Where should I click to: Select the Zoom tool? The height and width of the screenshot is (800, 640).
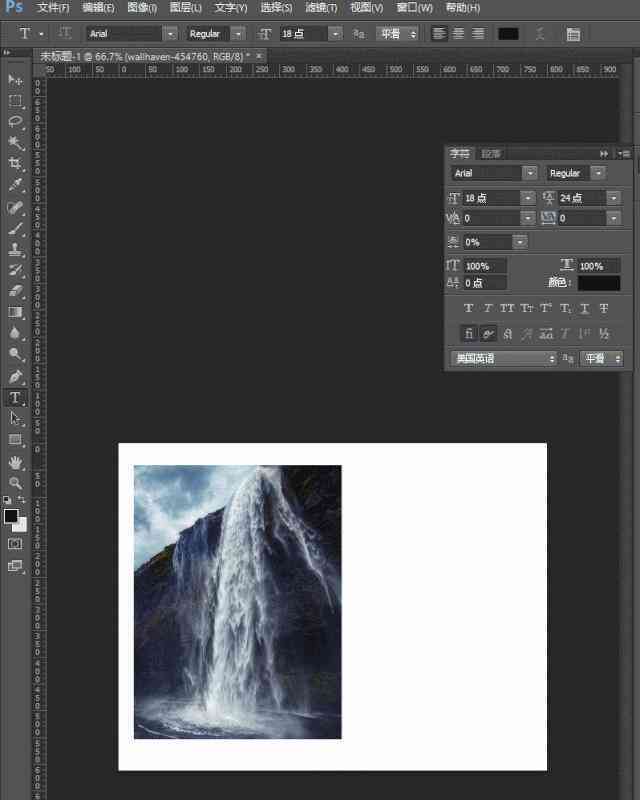click(15, 483)
